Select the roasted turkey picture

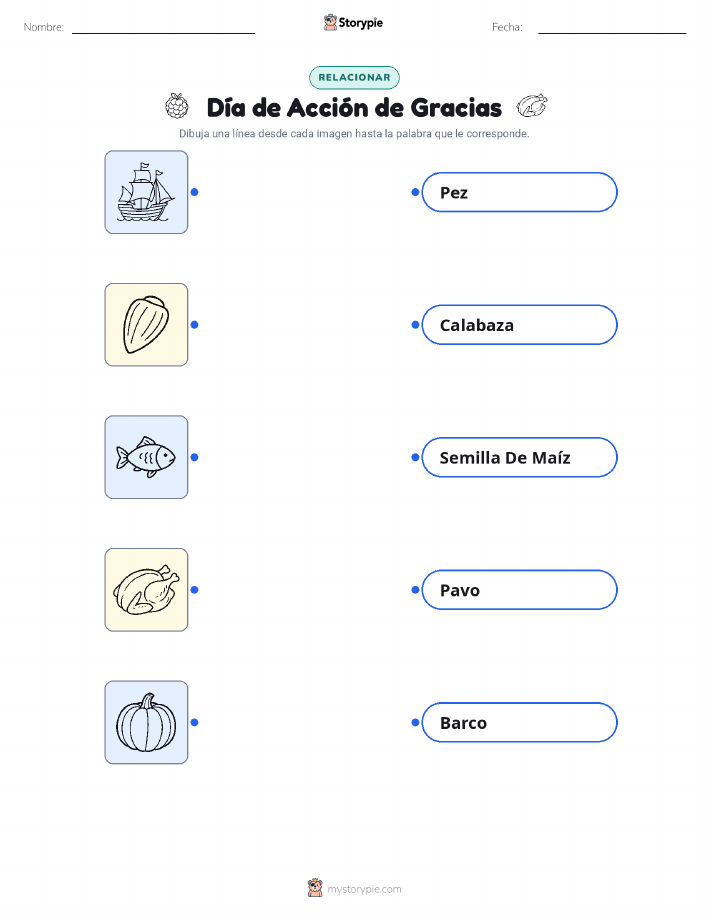(146, 590)
